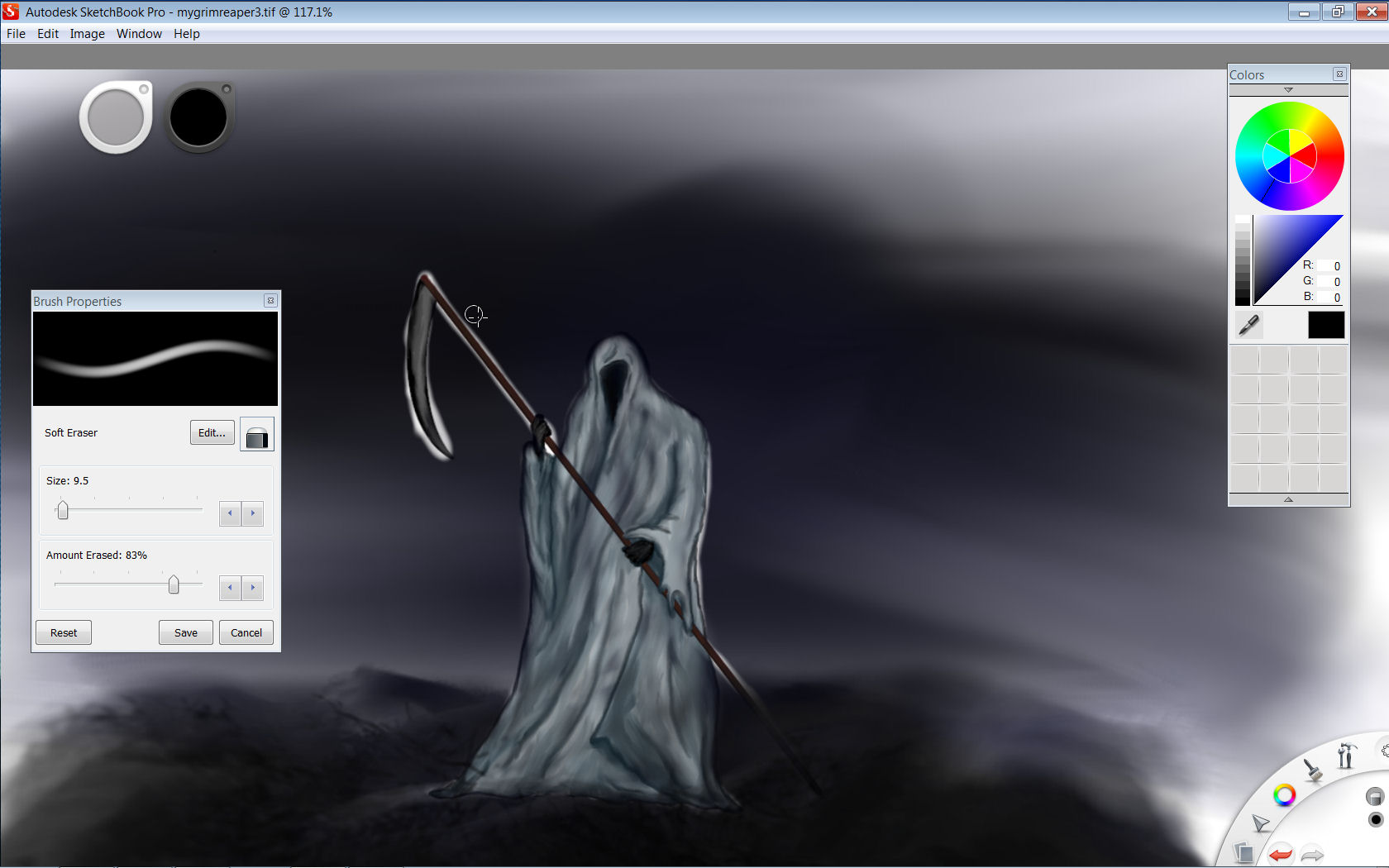
Task: Pick the eyedropper tool in Colors panel
Action: [1249, 325]
